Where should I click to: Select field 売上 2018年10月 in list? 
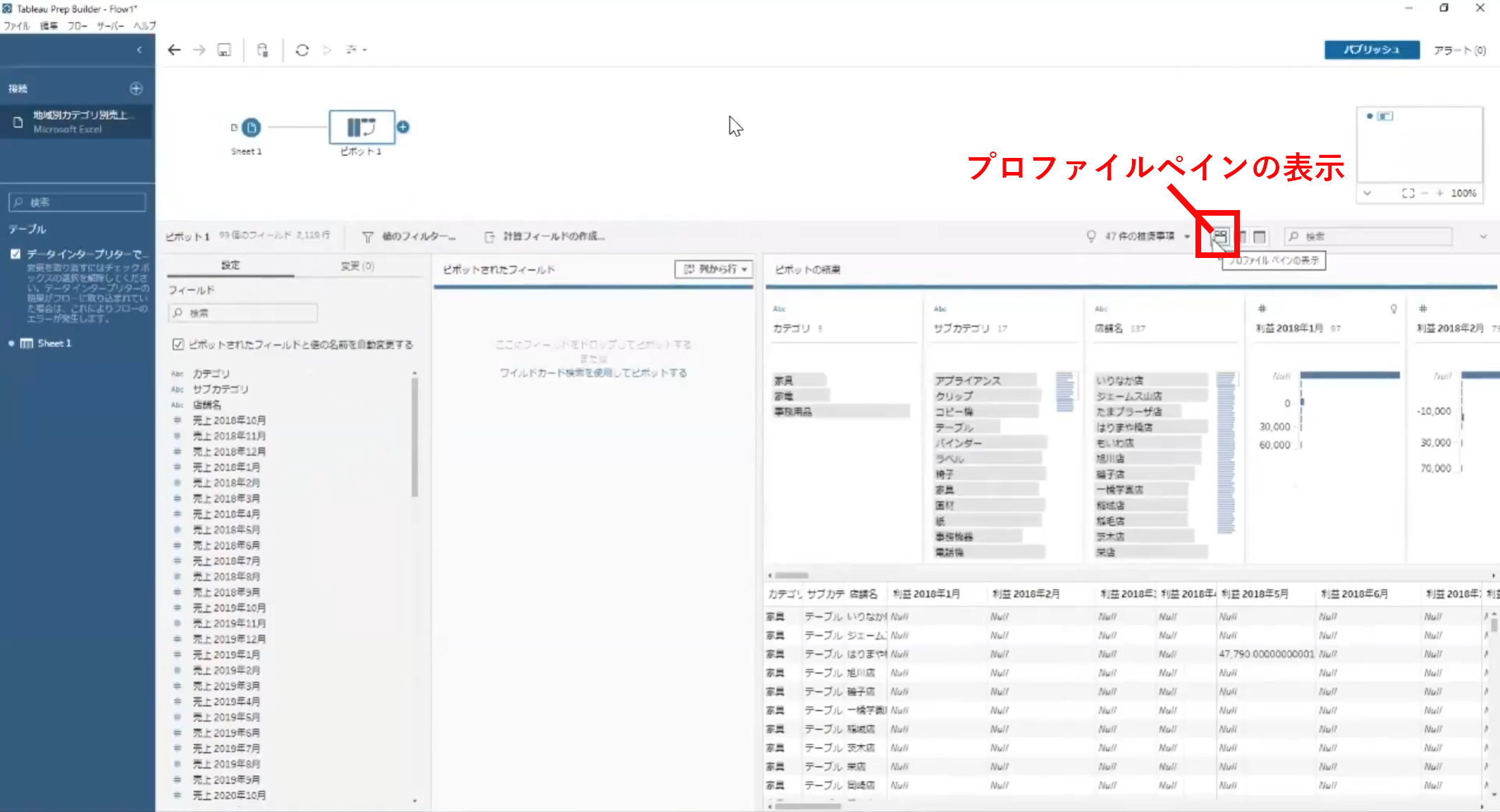(229, 420)
